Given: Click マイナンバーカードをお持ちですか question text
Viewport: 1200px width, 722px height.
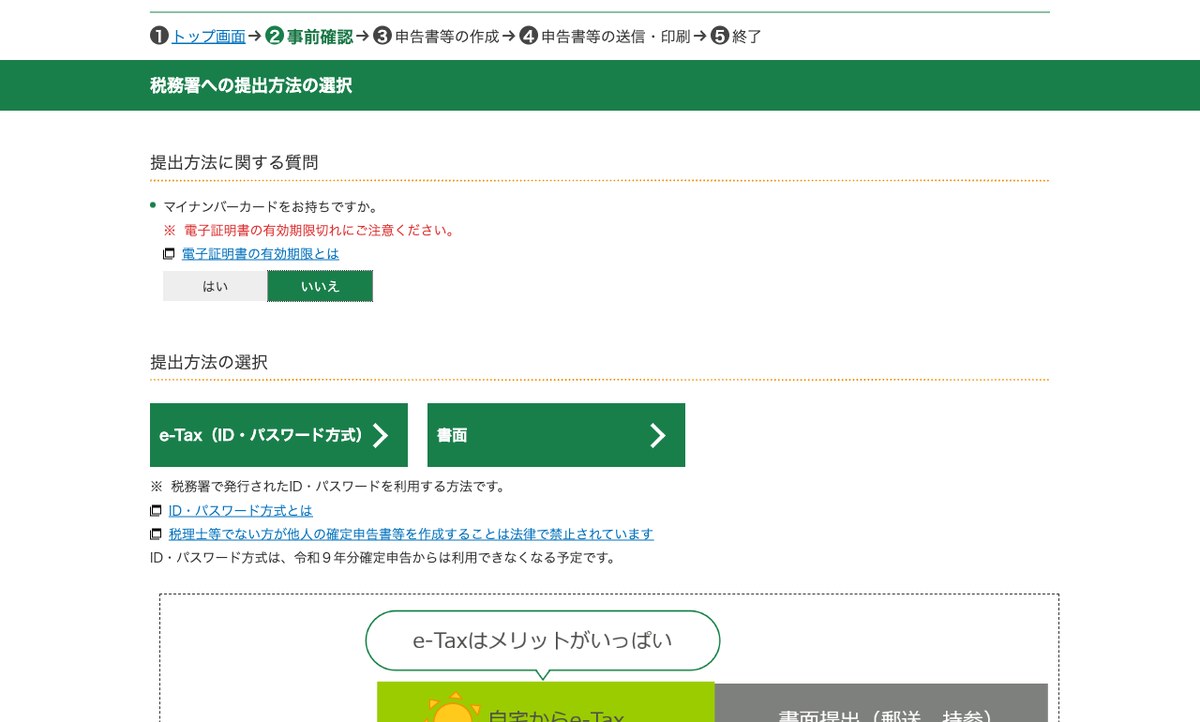Looking at the screenshot, I should pyautogui.click(x=270, y=207).
